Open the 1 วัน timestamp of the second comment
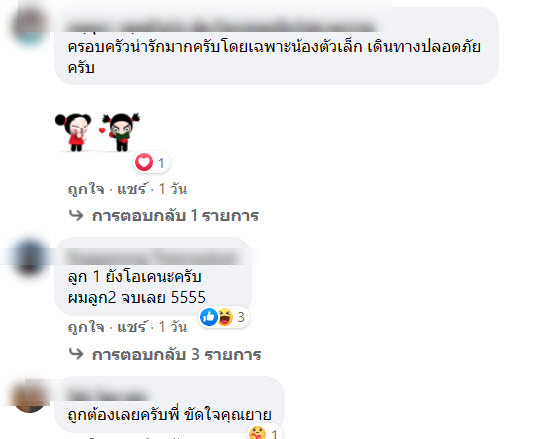Screen dimensions: 538x439 (x=173, y=327)
